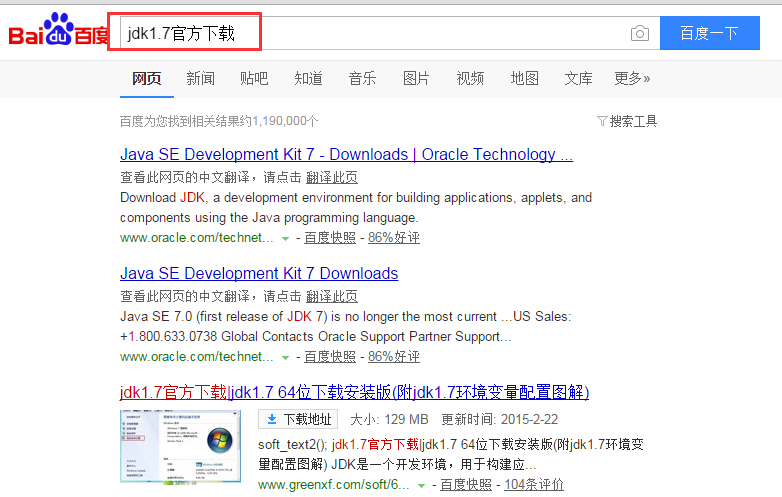782x497 pixels.
Task: Expand dropdown arrow beside second oracle.com URL
Action: (x=285, y=357)
